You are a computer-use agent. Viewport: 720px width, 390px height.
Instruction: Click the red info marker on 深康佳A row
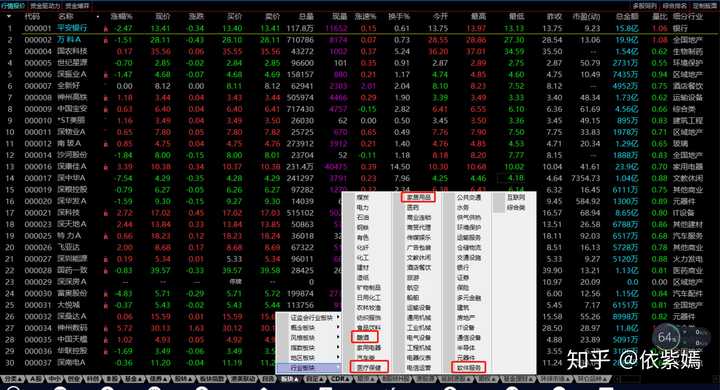pyautogui.click(x=107, y=167)
